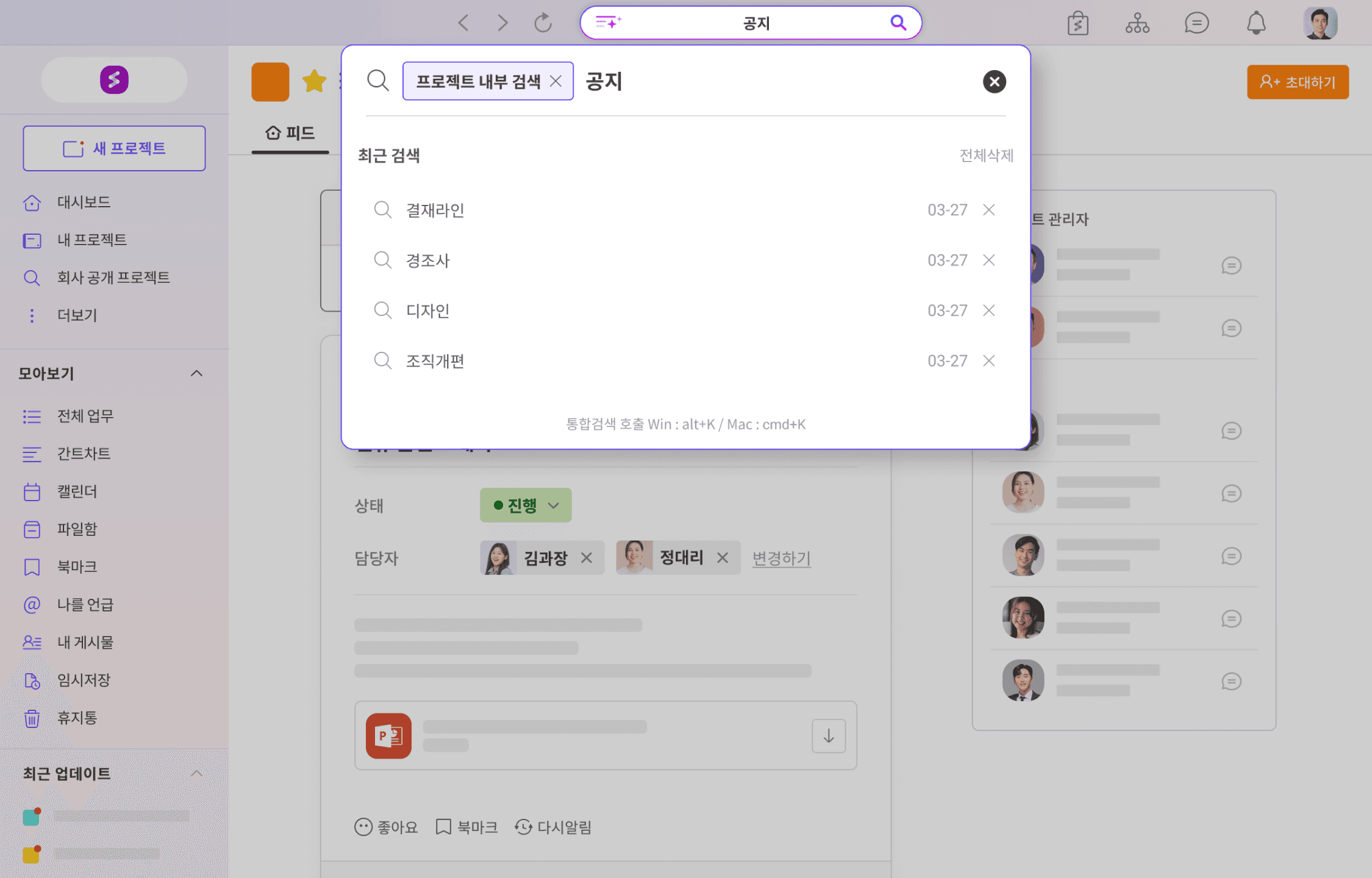Click the notification bell icon
The image size is (1372, 878).
(1256, 24)
